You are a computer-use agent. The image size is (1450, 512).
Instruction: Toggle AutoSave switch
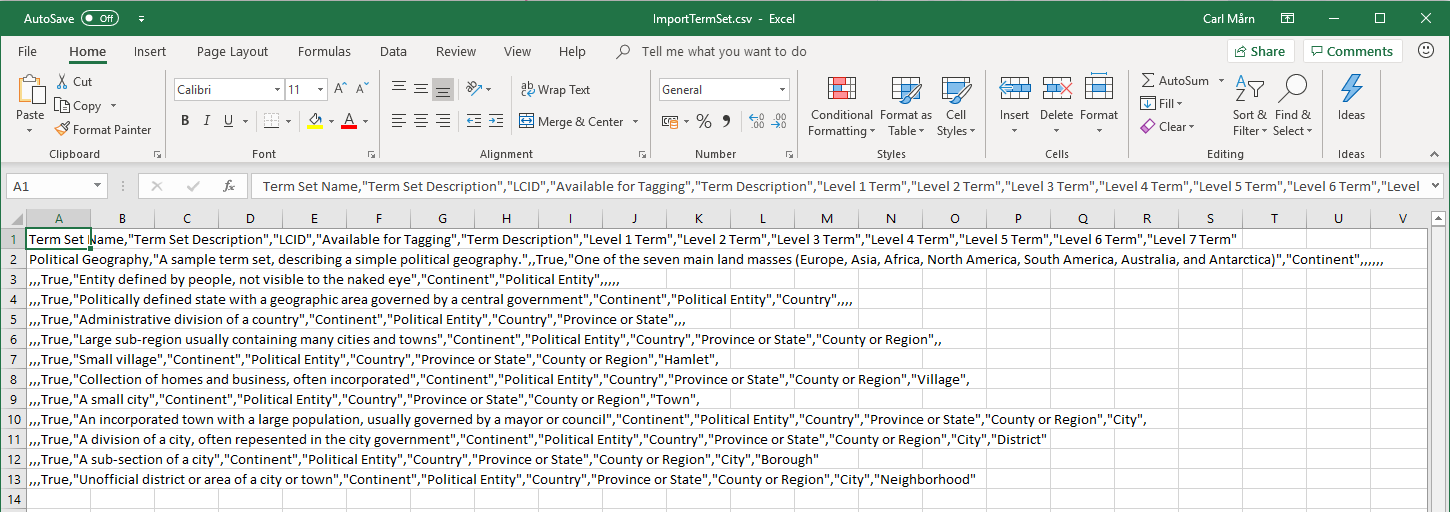click(x=99, y=18)
